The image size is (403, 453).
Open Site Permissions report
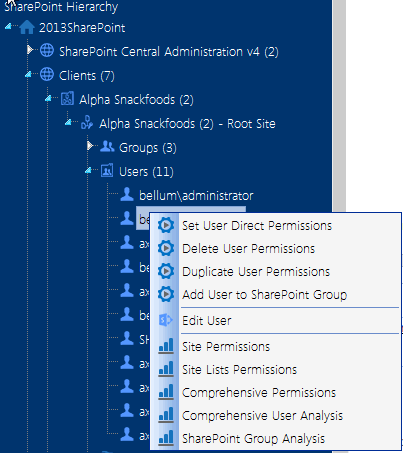[x=276, y=346]
